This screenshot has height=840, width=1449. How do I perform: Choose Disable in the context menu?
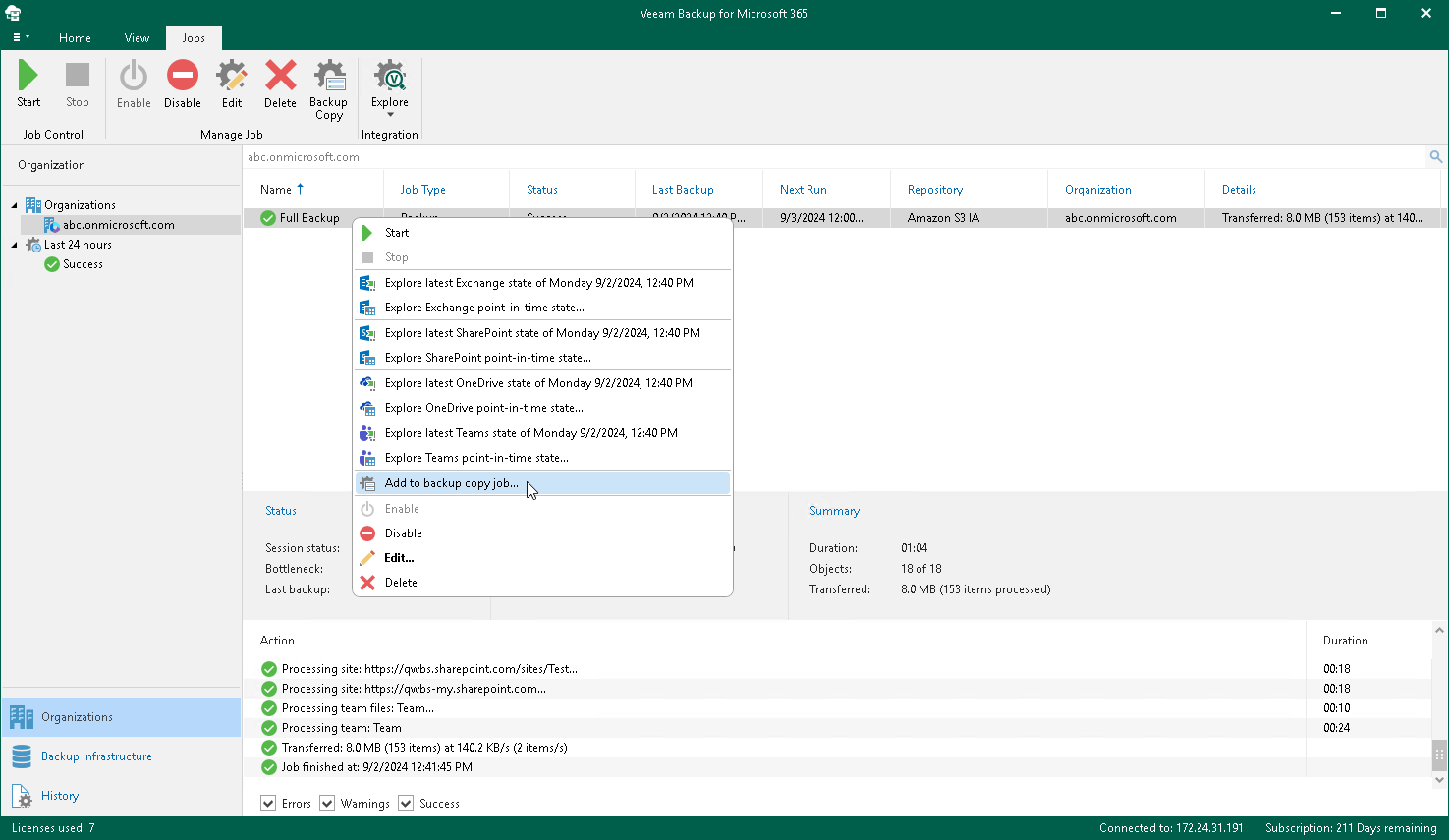point(542,533)
